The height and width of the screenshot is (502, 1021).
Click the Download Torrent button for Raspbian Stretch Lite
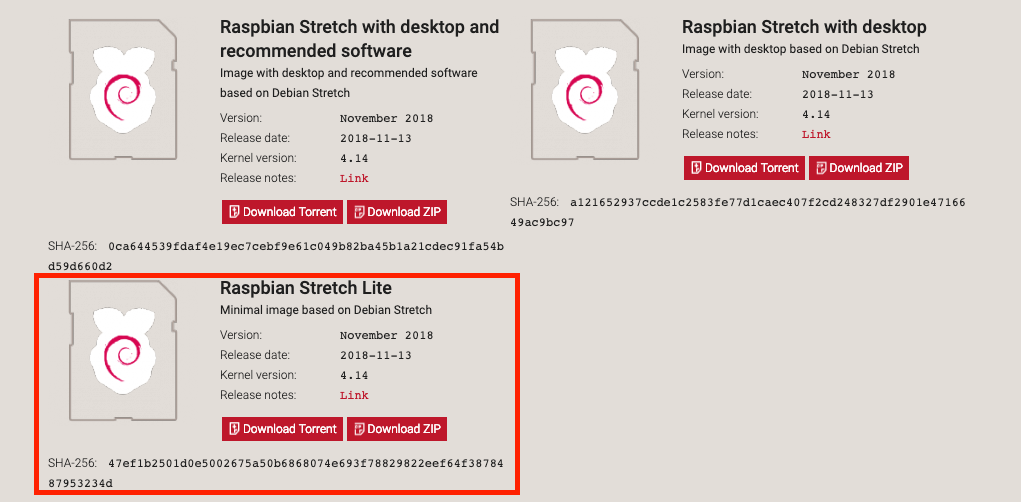[282, 429]
